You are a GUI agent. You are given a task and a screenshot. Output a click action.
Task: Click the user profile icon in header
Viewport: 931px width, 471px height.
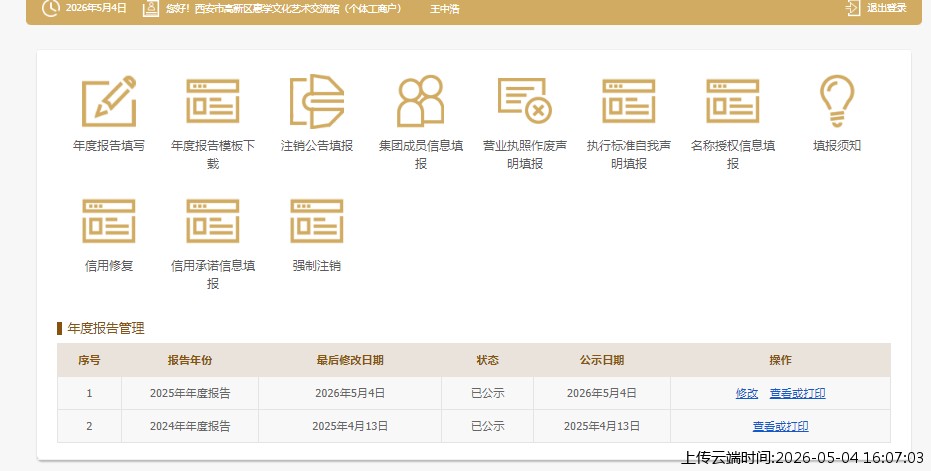(151, 8)
